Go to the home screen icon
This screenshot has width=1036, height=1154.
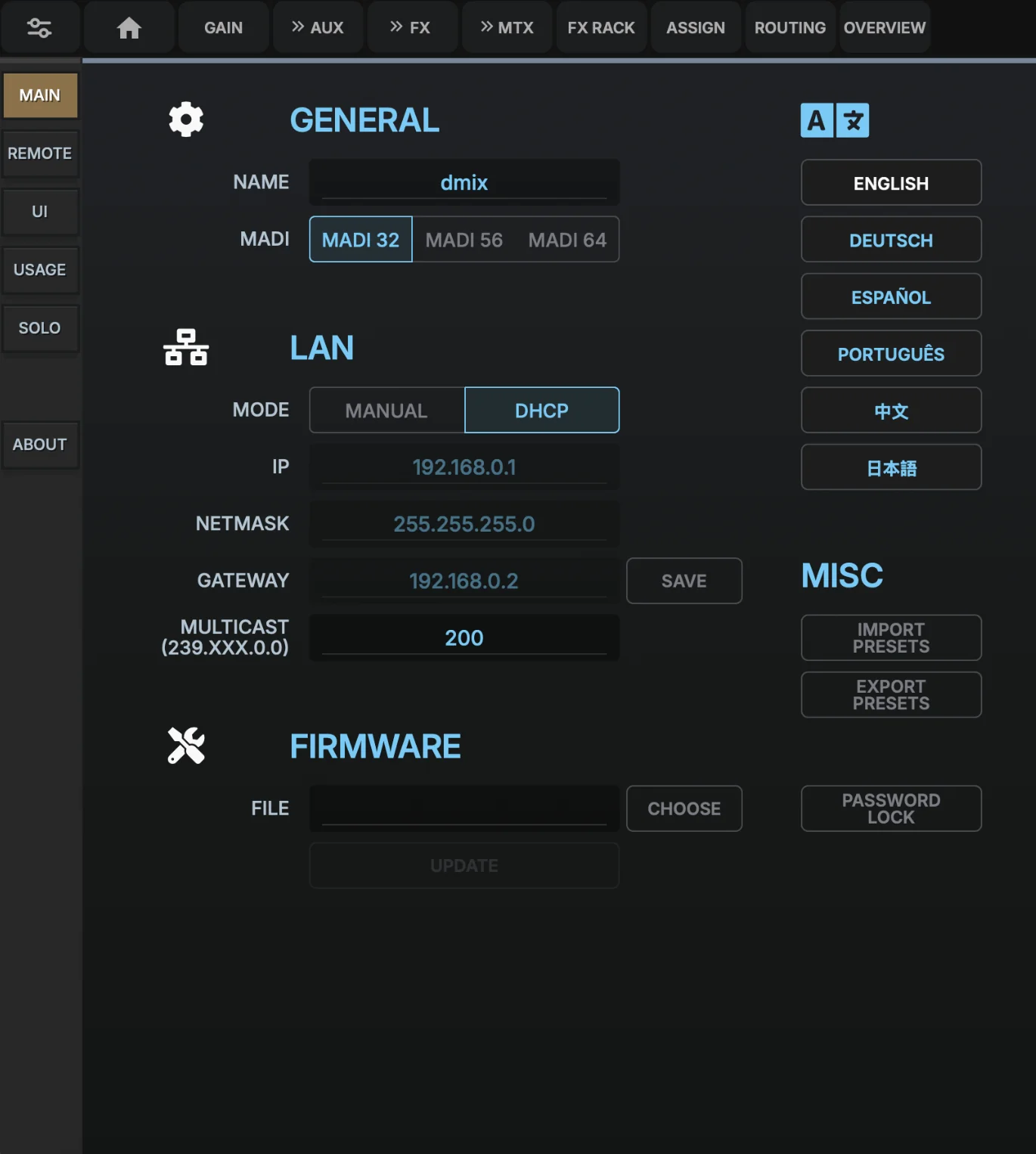(129, 28)
